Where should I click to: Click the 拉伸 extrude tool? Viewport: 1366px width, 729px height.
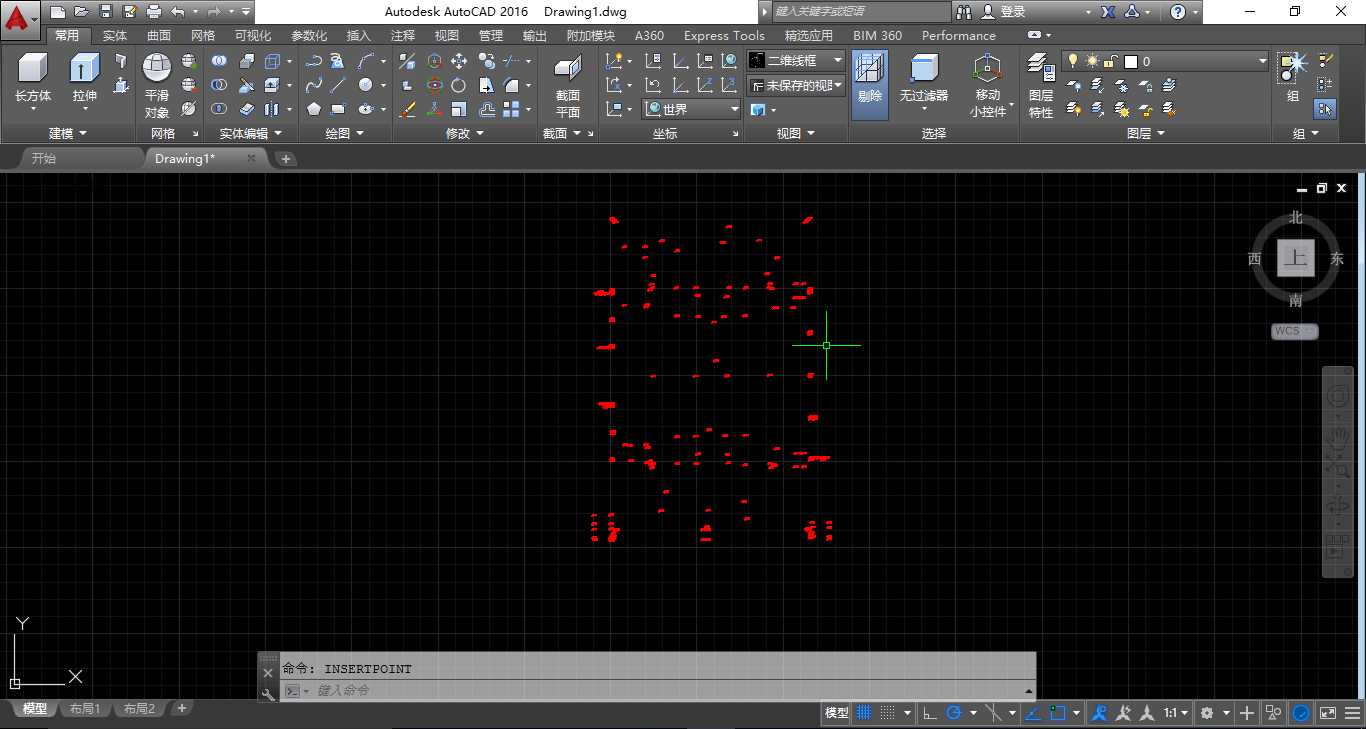(x=84, y=76)
